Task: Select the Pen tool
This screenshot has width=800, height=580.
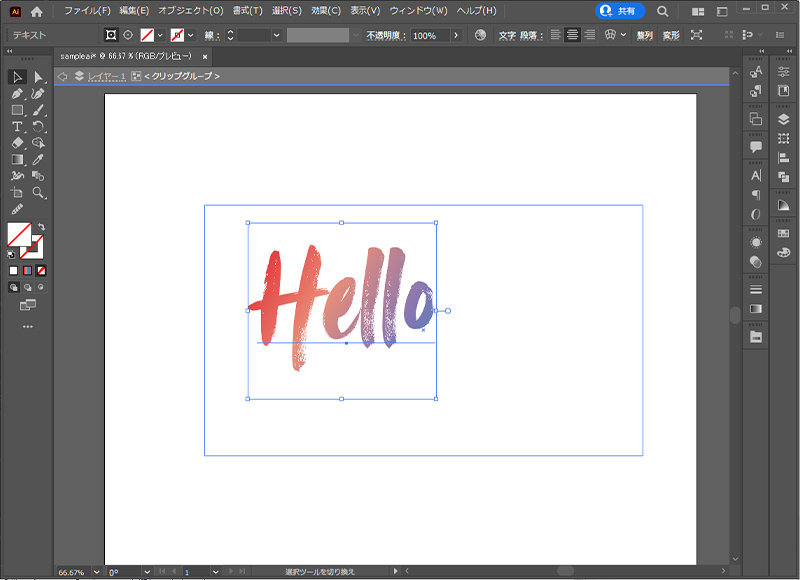Action: (16, 94)
